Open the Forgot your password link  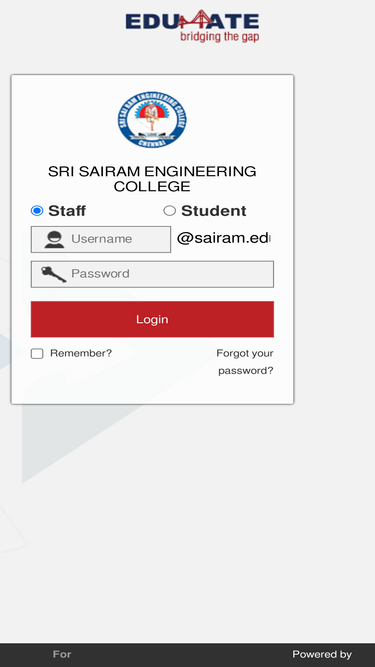tap(245, 362)
